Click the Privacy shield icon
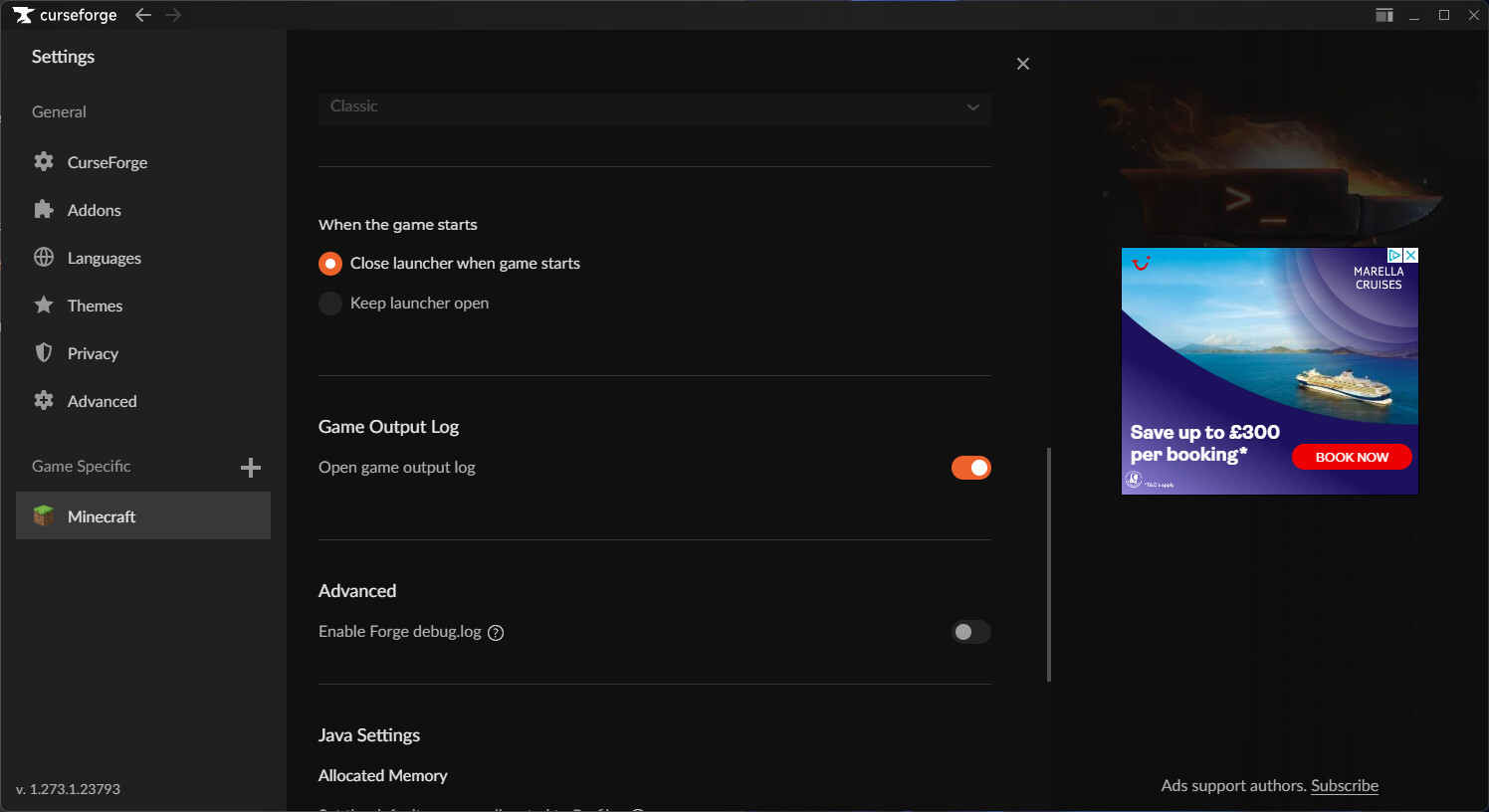1489x812 pixels. [x=44, y=352]
